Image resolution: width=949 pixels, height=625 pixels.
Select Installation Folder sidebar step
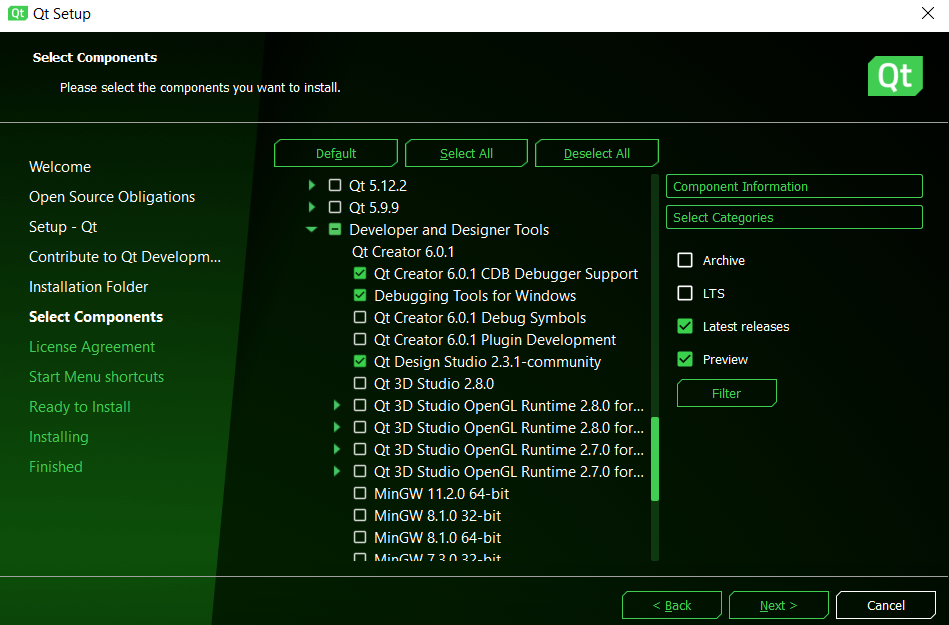coord(88,287)
